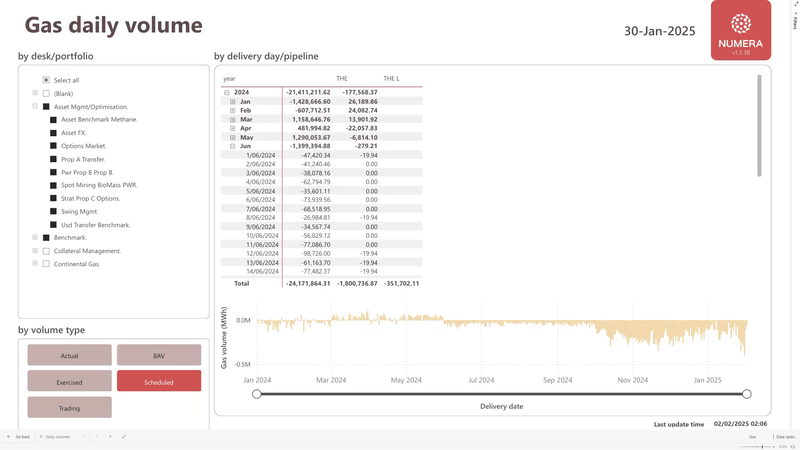Check the Select all checkbox

46,80
